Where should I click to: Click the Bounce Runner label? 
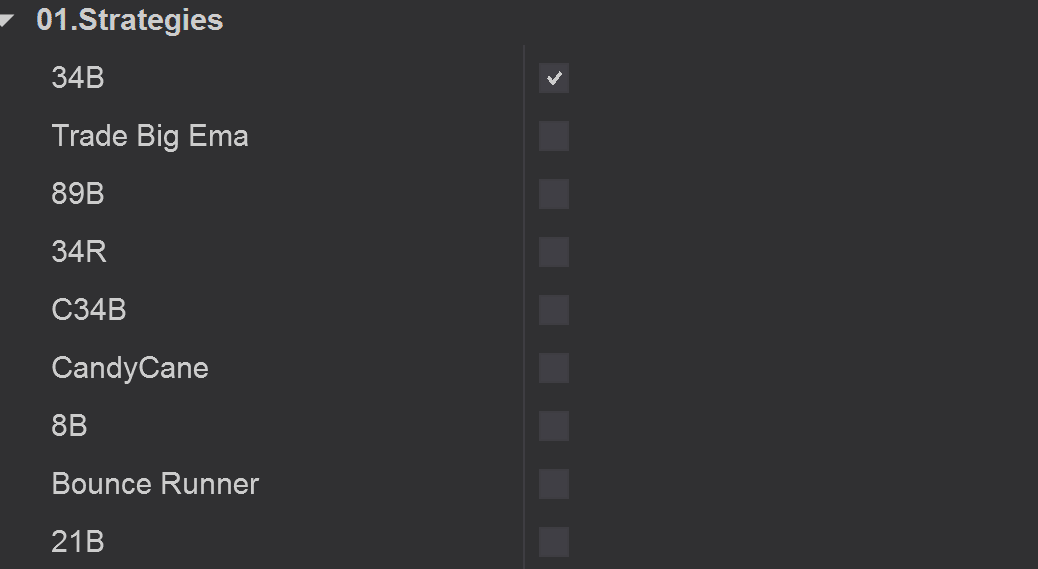[155, 484]
